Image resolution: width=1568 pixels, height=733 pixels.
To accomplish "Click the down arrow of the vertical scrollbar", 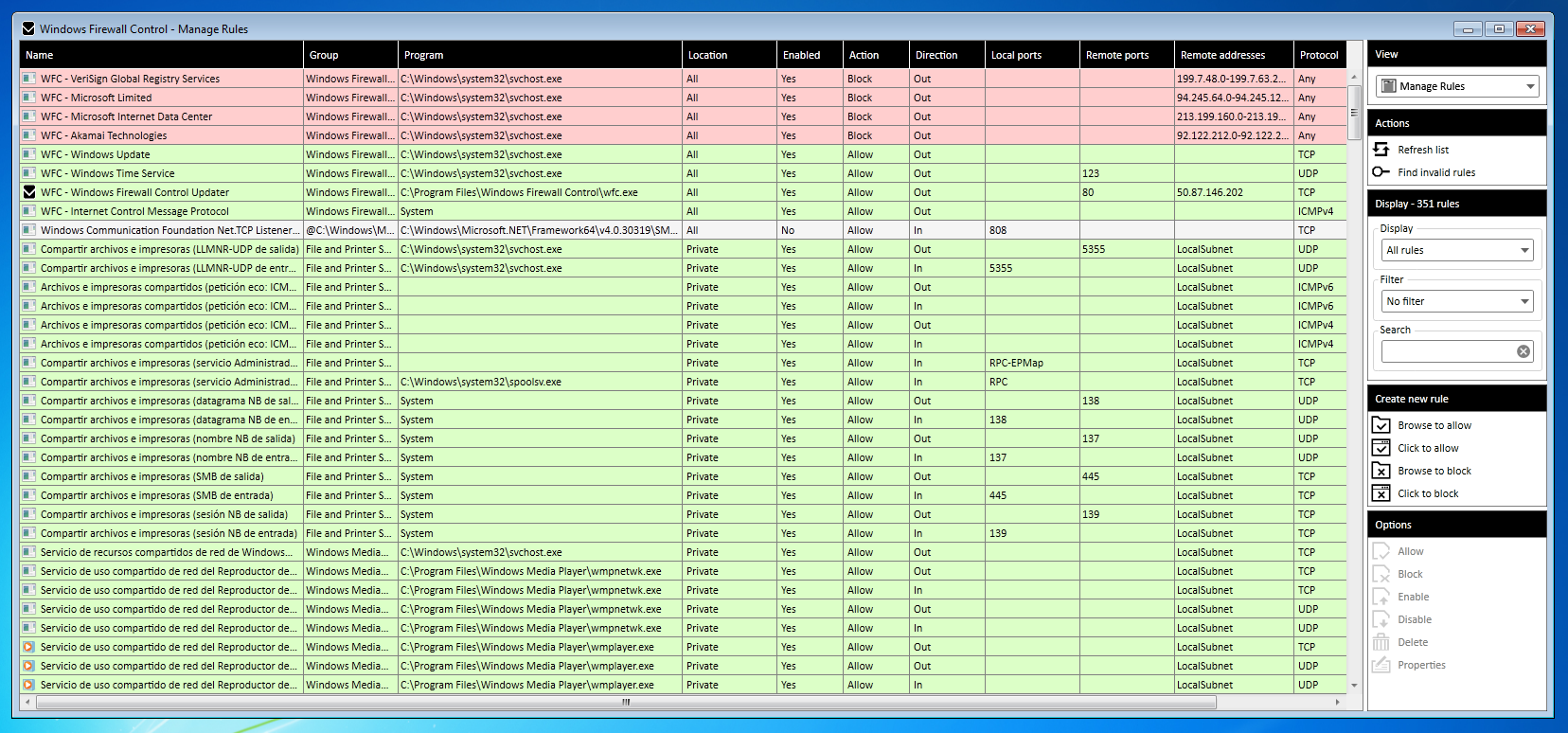I will coord(1354,686).
